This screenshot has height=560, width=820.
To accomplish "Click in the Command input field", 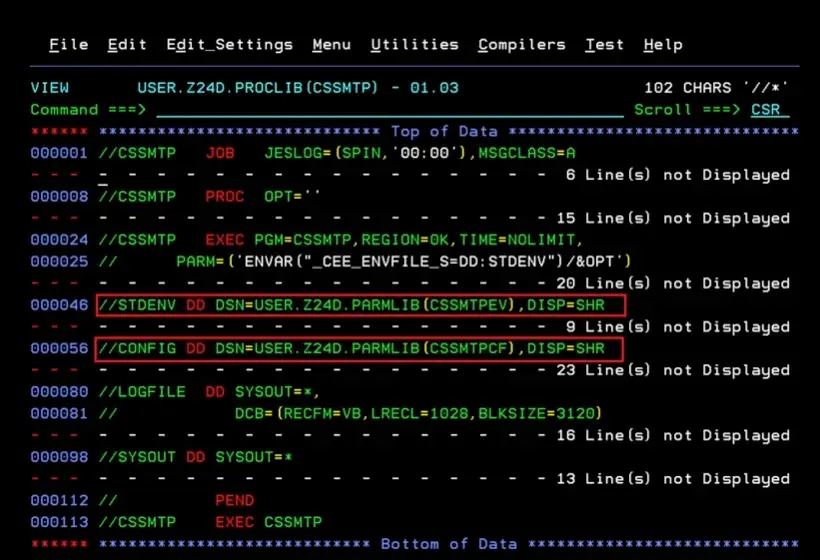I will point(390,110).
